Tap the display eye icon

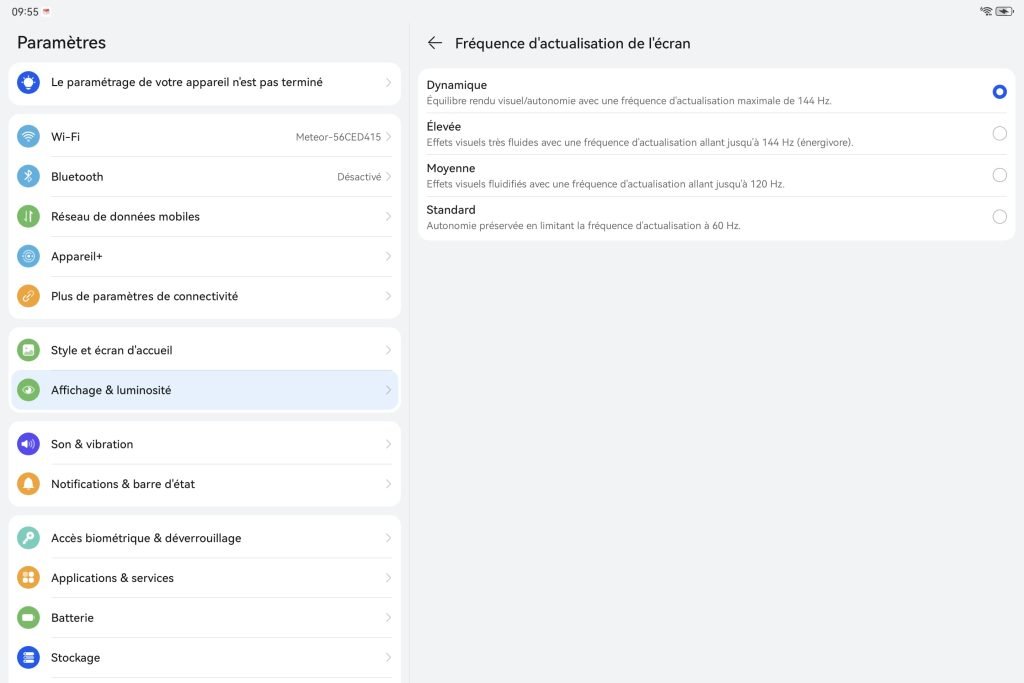click(x=28, y=390)
